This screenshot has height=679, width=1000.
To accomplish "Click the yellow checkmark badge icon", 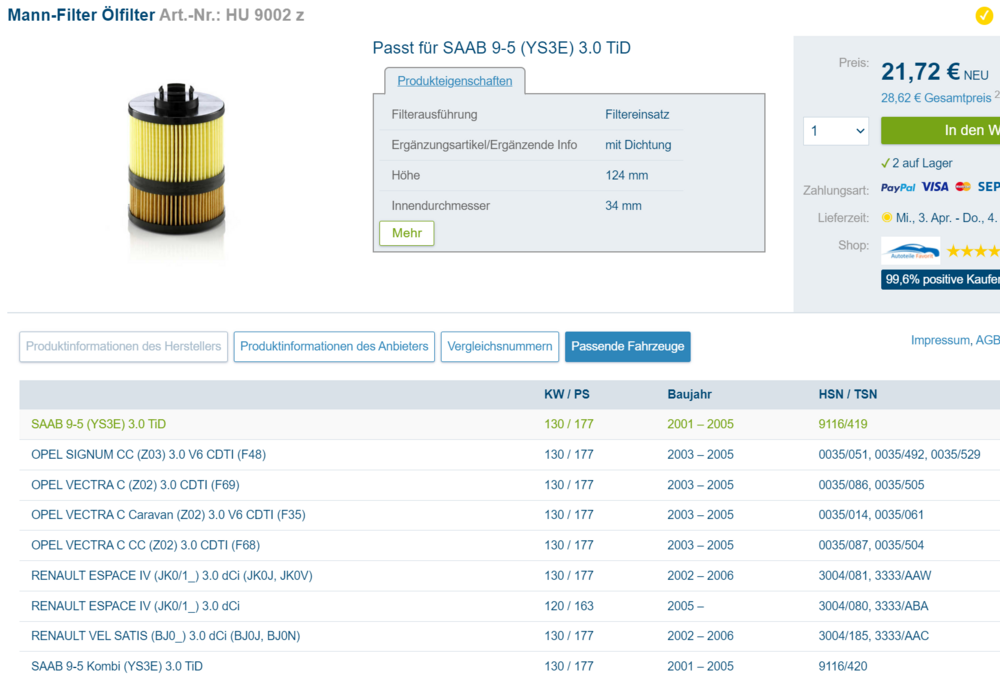I will [x=984, y=15].
